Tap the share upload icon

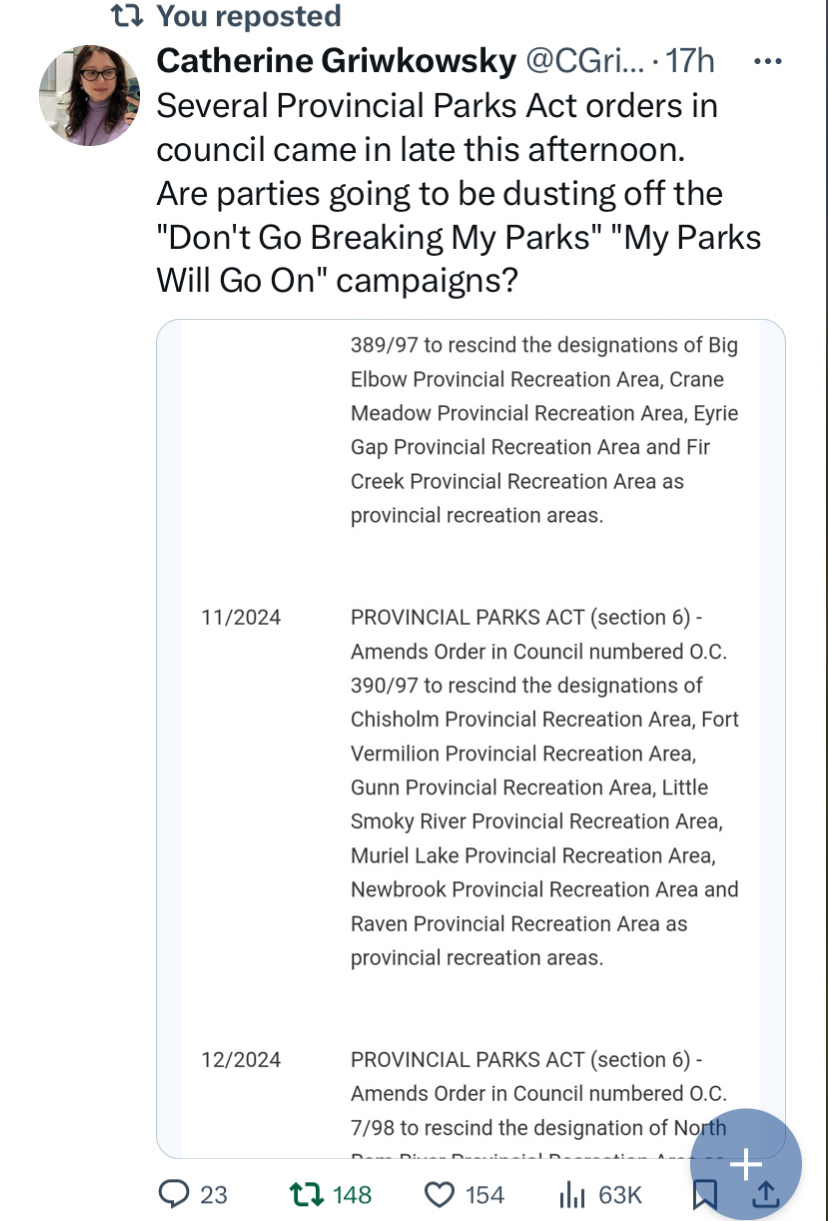[x=765, y=1194]
